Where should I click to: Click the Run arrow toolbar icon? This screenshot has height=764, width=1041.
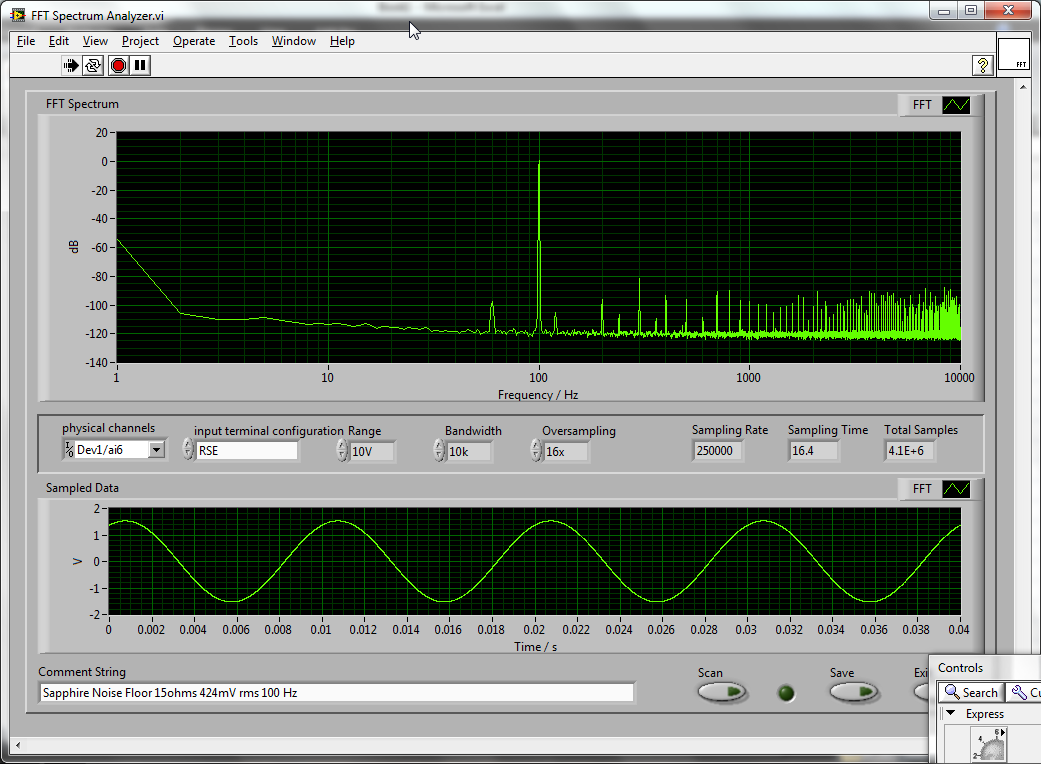point(70,65)
